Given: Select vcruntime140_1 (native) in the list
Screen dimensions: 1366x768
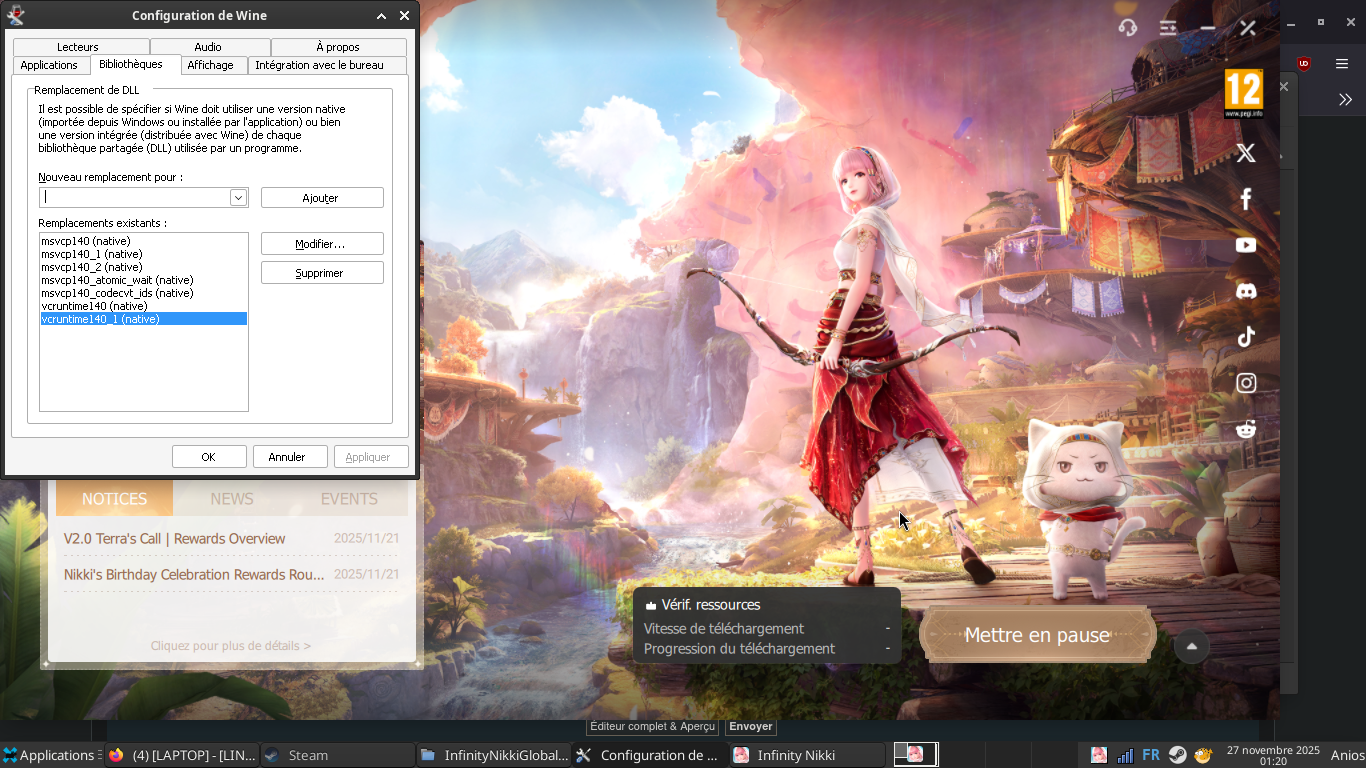Looking at the screenshot, I should [143, 319].
